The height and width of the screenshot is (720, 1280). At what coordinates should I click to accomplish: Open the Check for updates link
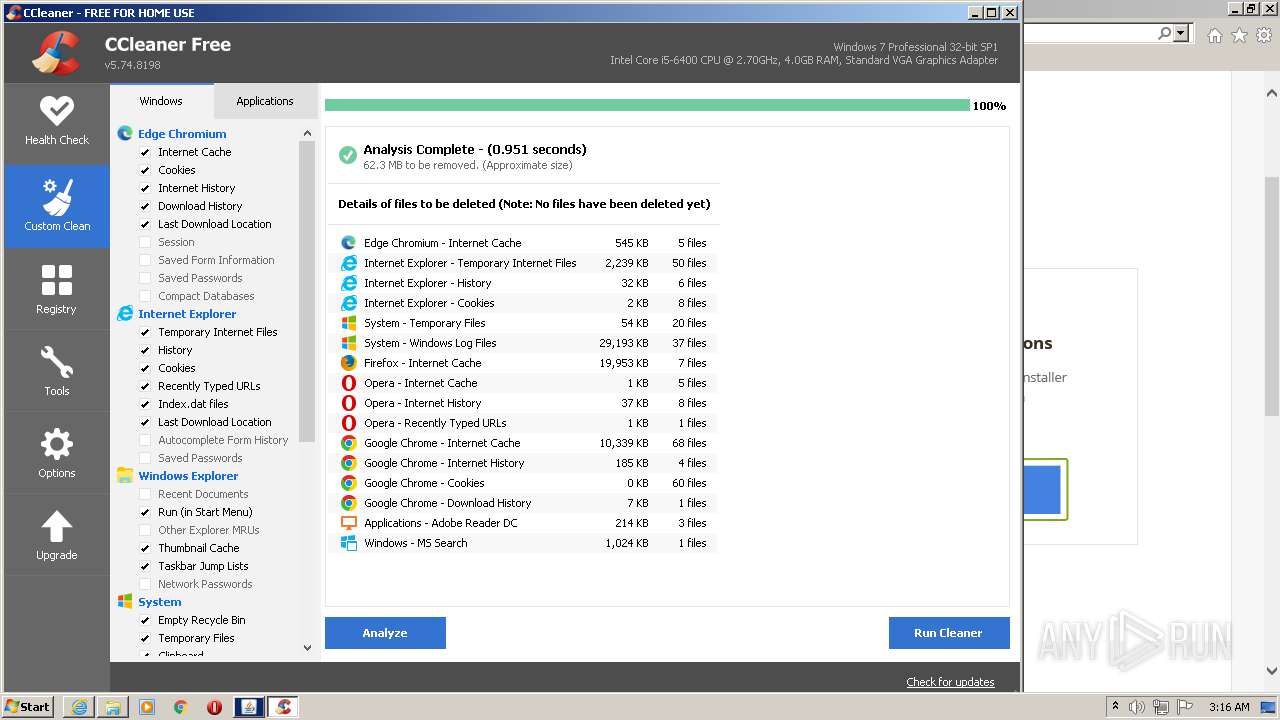[950, 682]
